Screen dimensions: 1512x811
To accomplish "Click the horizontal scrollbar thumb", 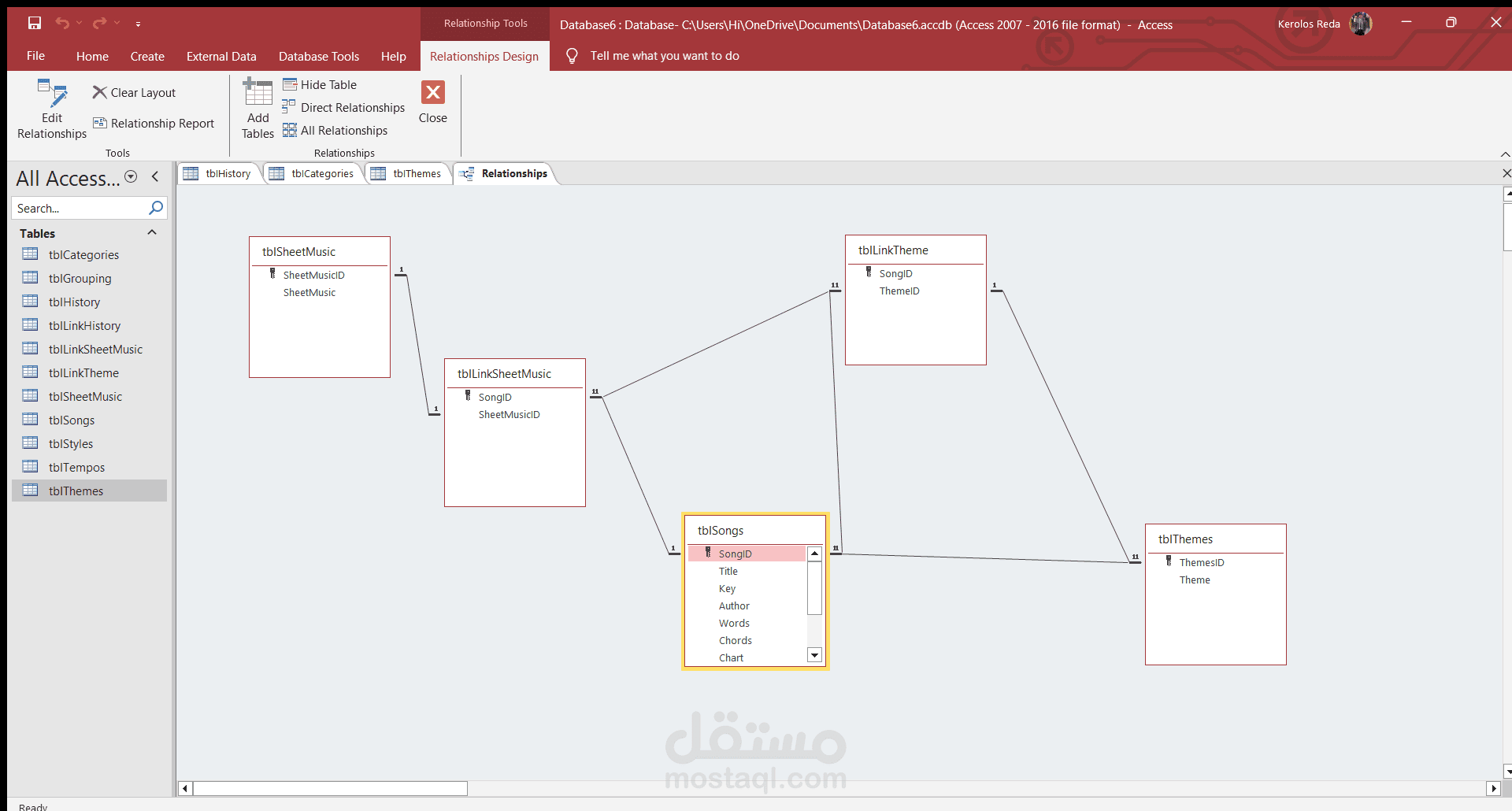I will (330, 788).
